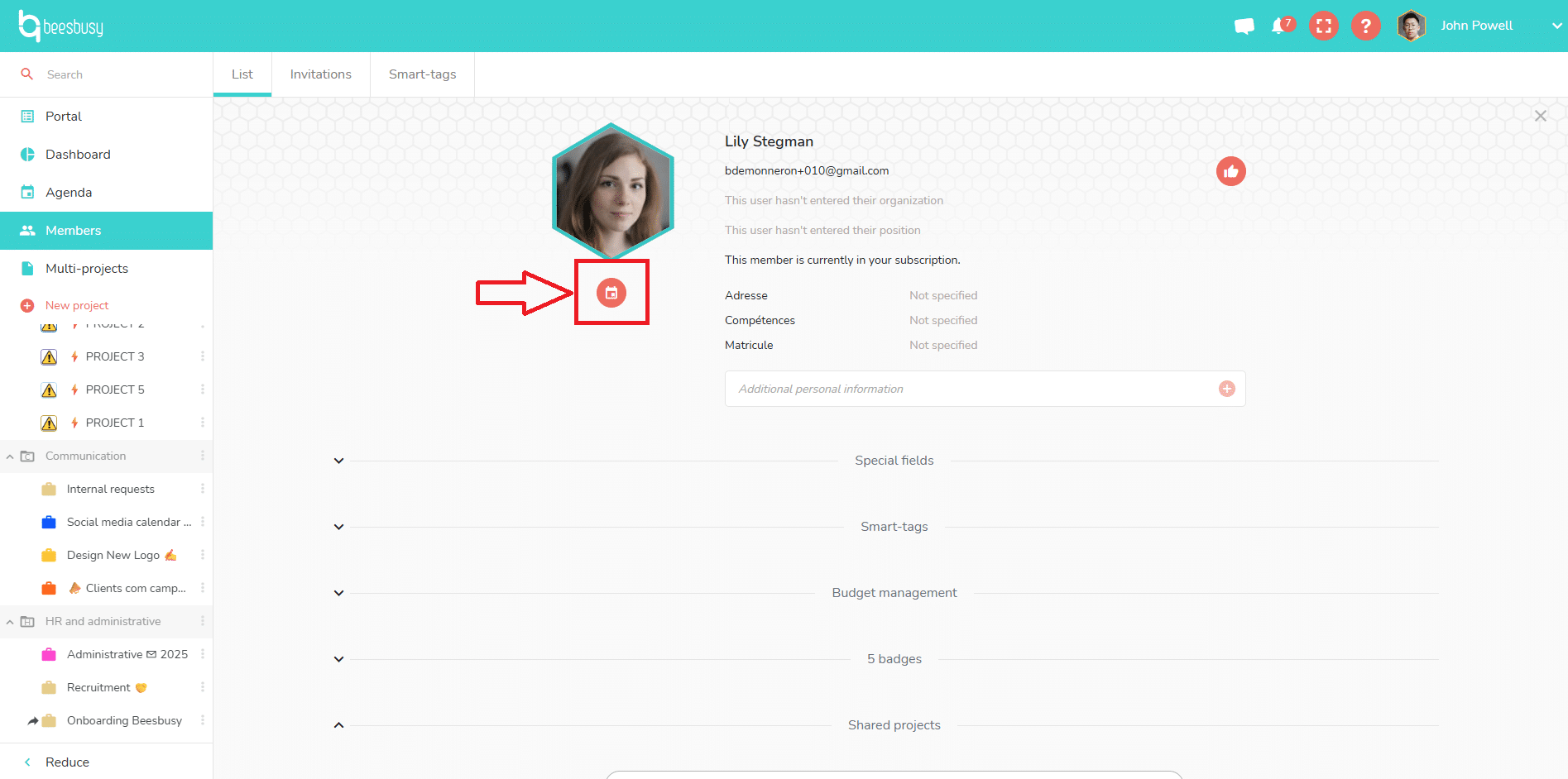Image resolution: width=1568 pixels, height=779 pixels.
Task: Click the New project button
Action: (x=77, y=305)
